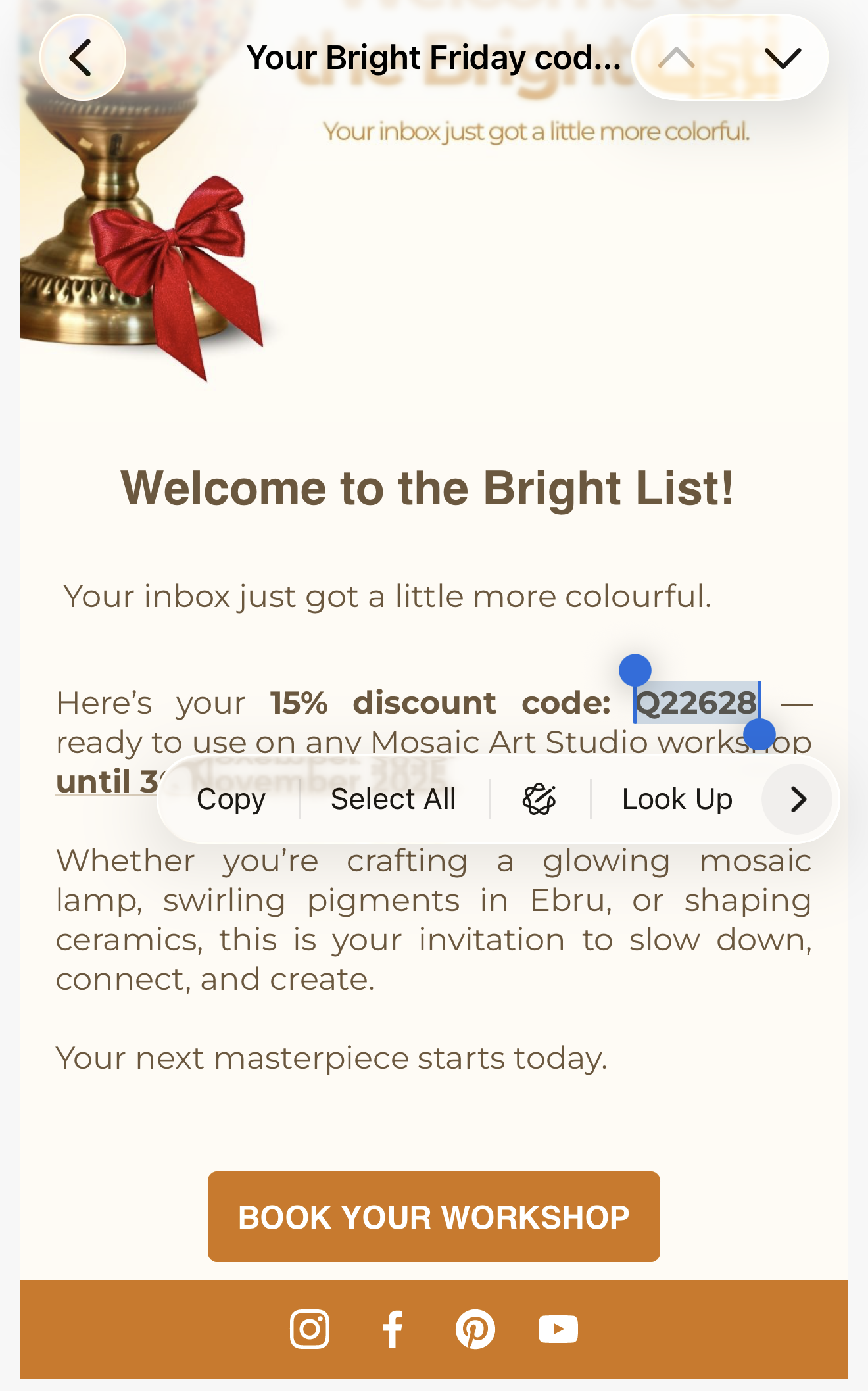The width and height of the screenshot is (868, 1391).
Task: Tap the back arrow button
Action: (82, 58)
